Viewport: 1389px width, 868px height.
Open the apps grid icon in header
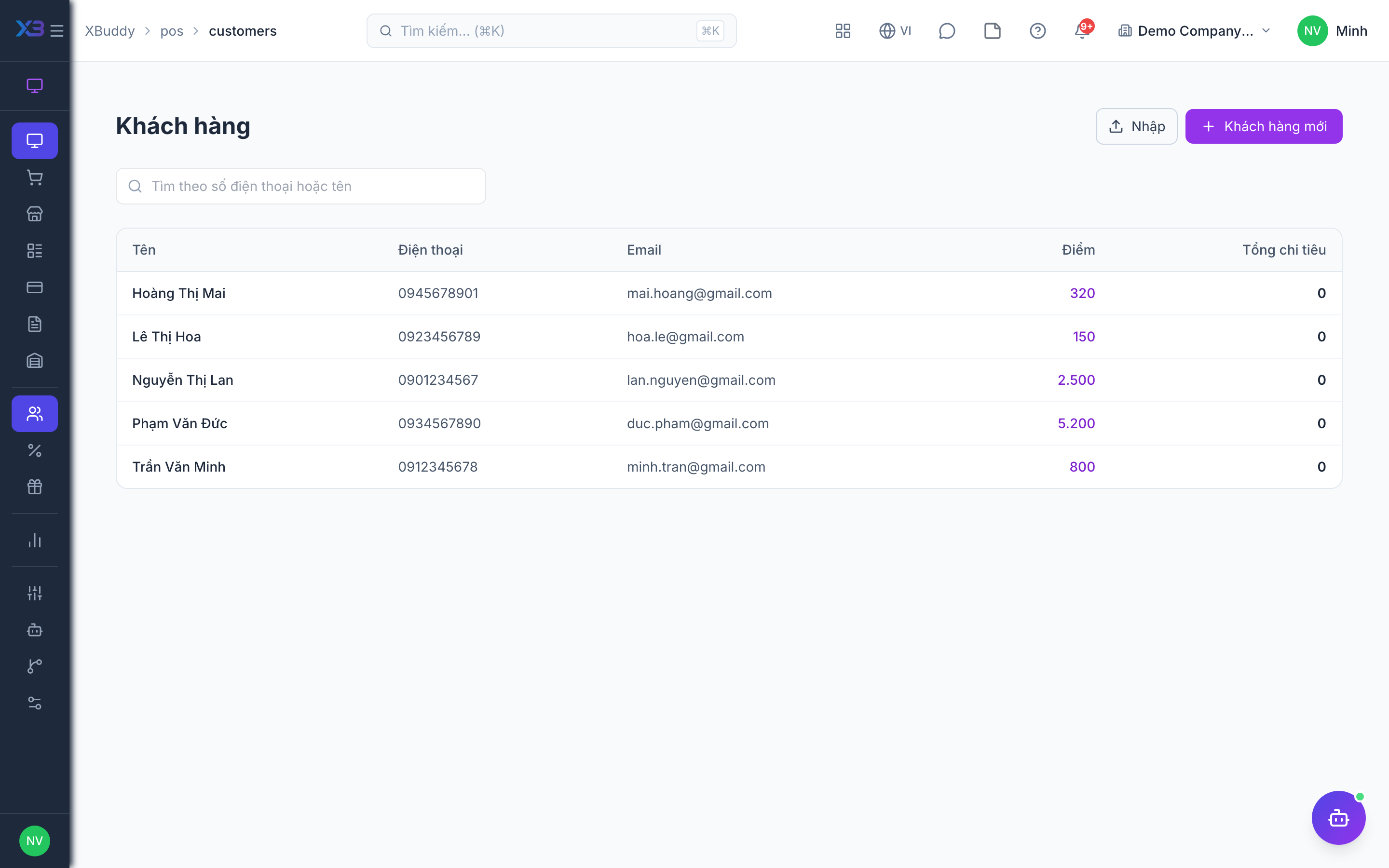click(843, 31)
